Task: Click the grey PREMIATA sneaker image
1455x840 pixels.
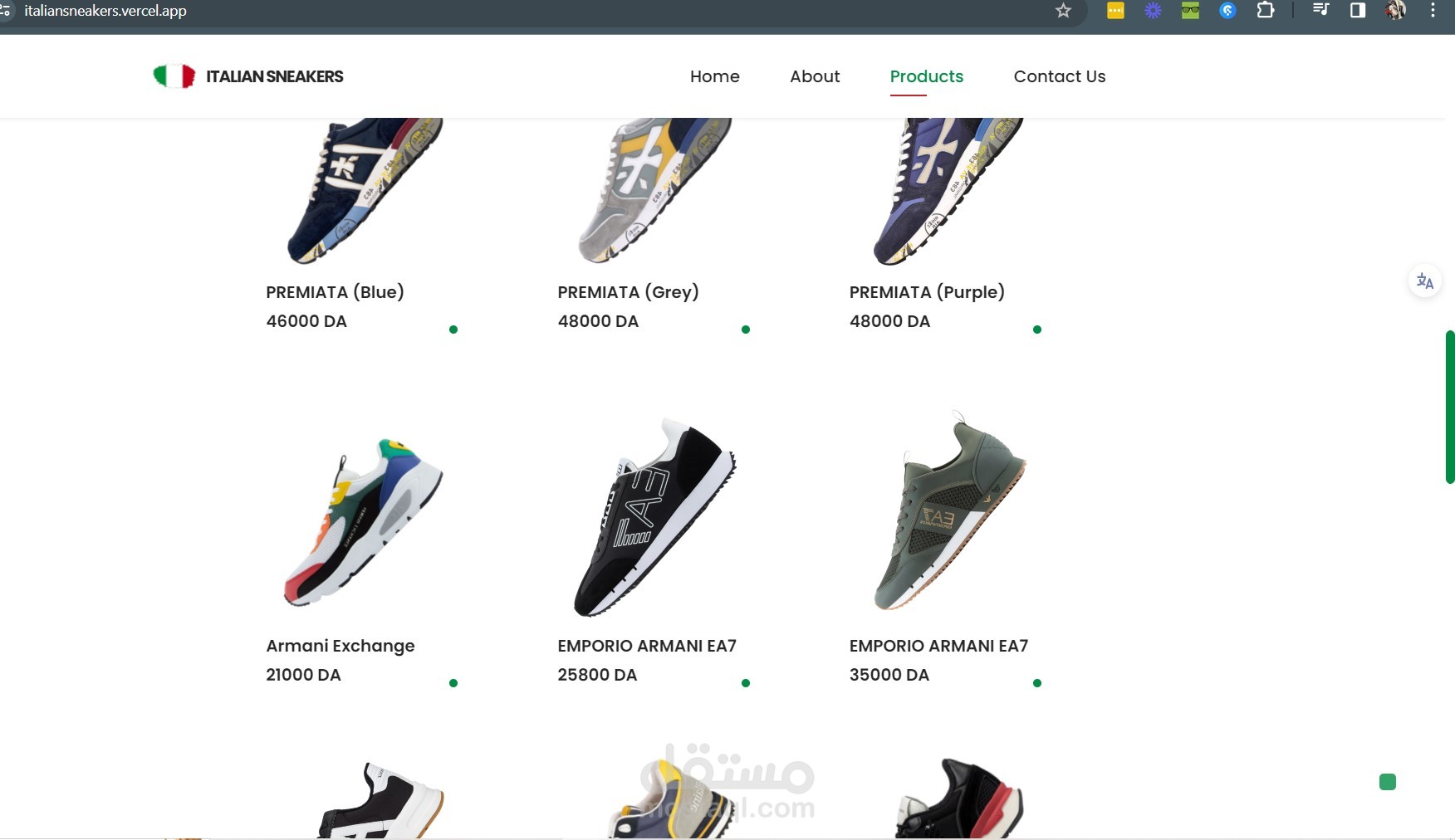Action: click(x=655, y=191)
